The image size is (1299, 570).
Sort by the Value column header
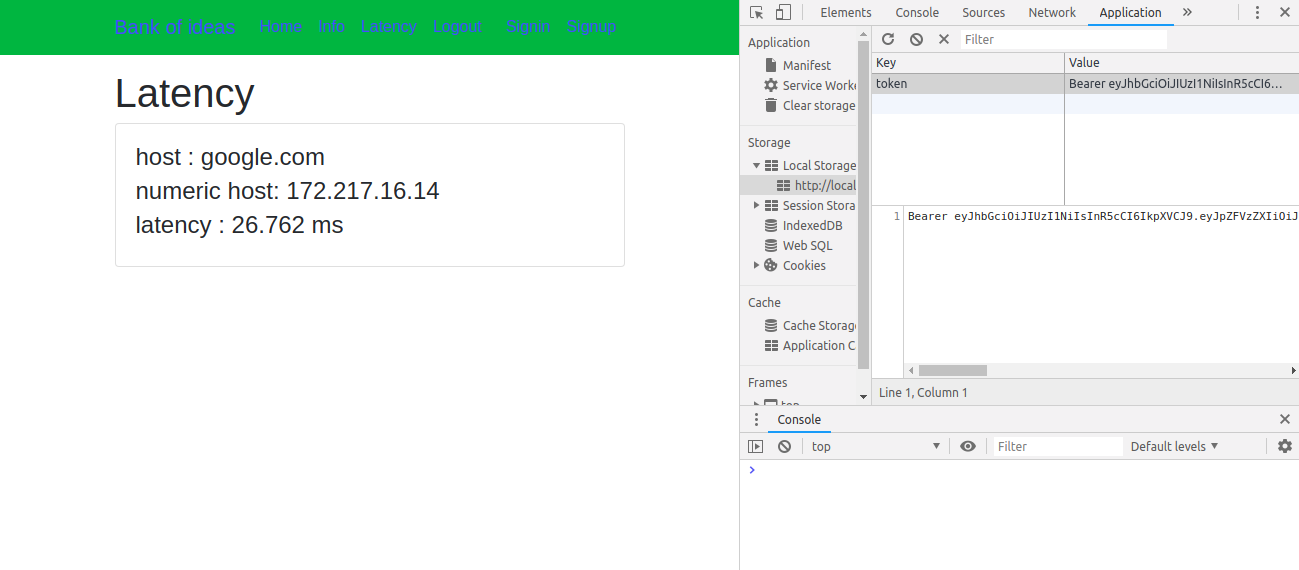tap(1182, 62)
